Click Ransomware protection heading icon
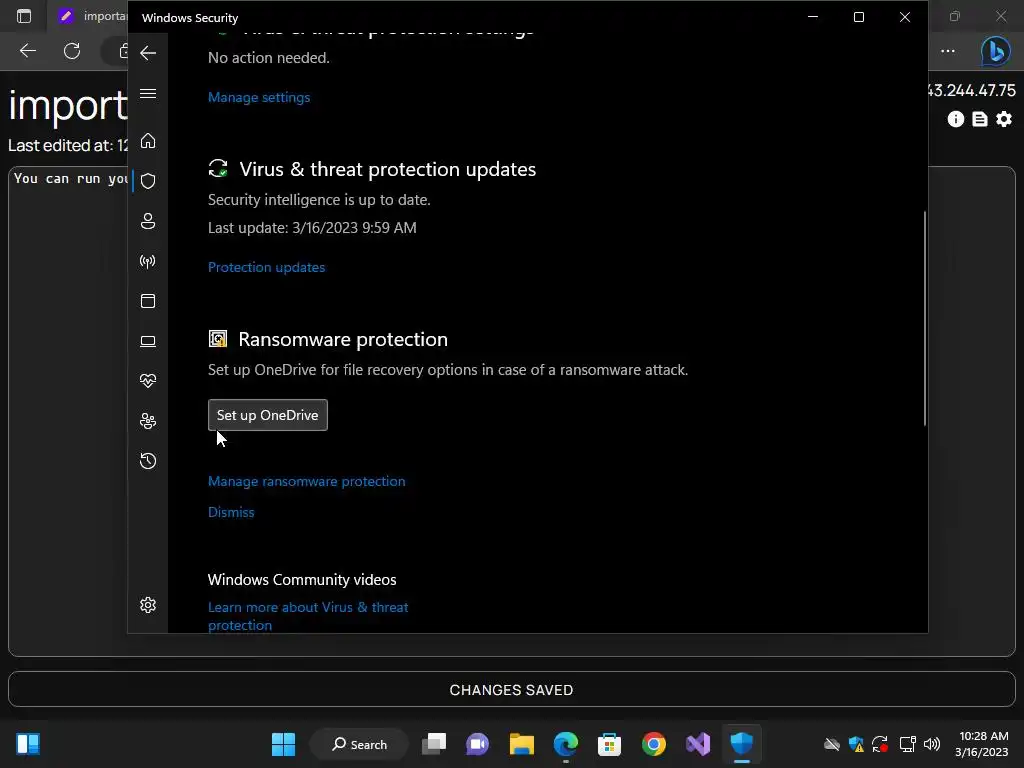The image size is (1024, 768). (217, 339)
